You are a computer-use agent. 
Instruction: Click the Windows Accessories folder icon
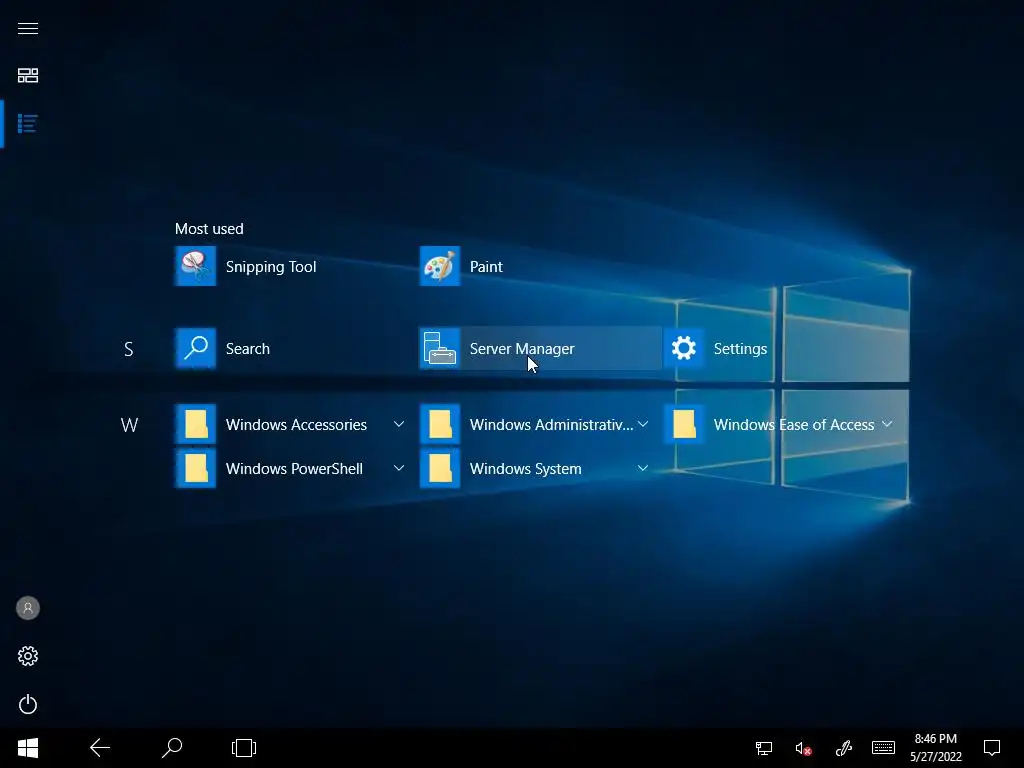click(x=195, y=424)
